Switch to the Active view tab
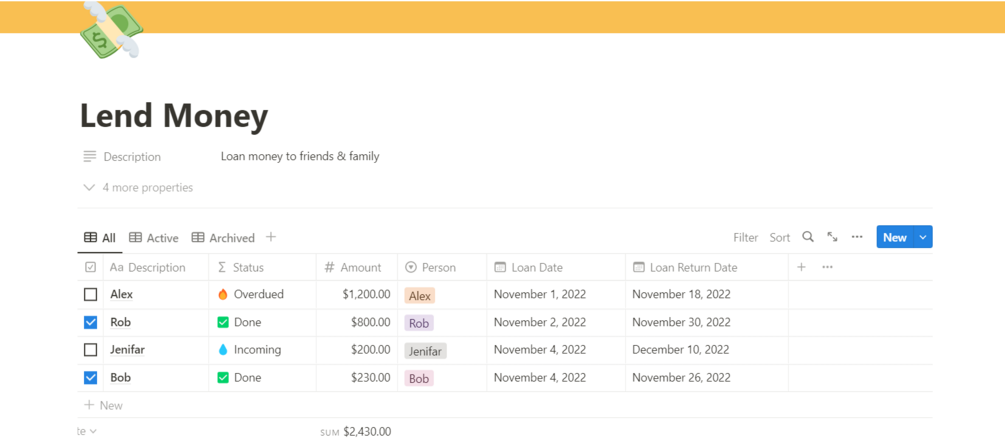Viewport: 1005px width, 446px height. tap(154, 238)
